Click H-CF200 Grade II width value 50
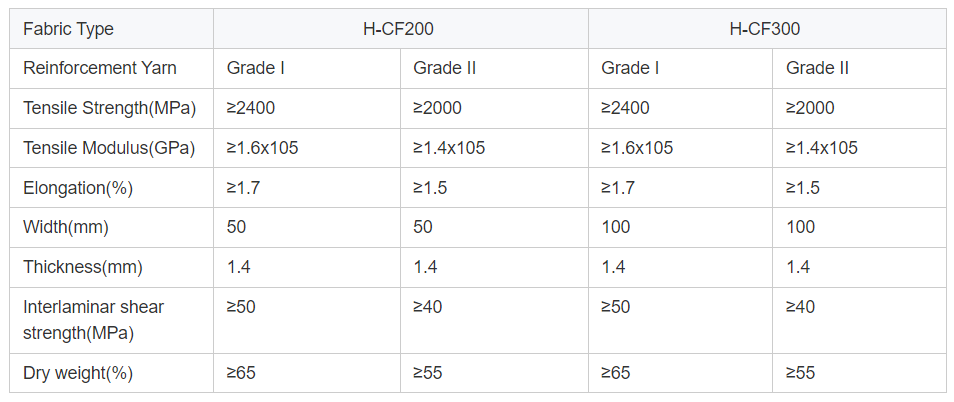The image size is (954, 402). (x=423, y=227)
